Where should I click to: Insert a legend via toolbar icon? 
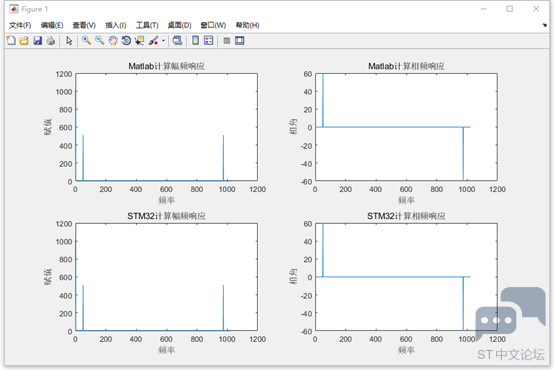tap(209, 41)
